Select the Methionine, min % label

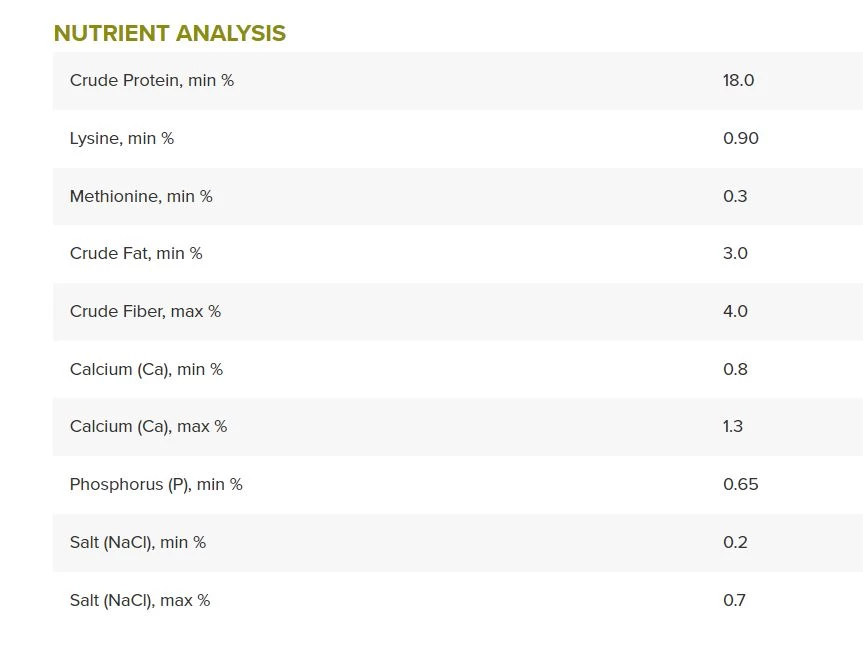tap(141, 196)
